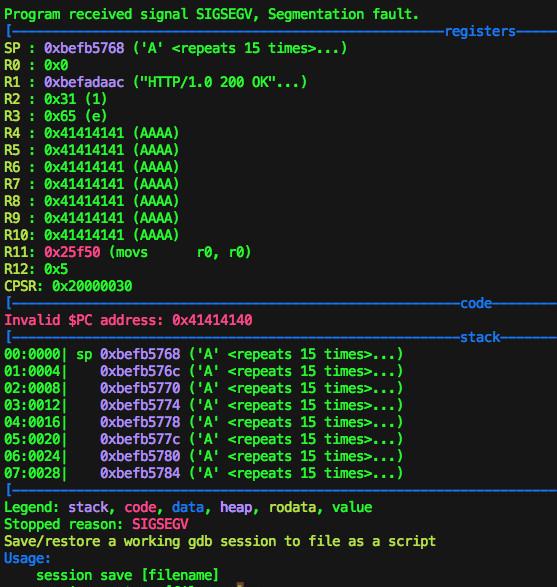Click stack address 0xbefb5778

(140, 422)
